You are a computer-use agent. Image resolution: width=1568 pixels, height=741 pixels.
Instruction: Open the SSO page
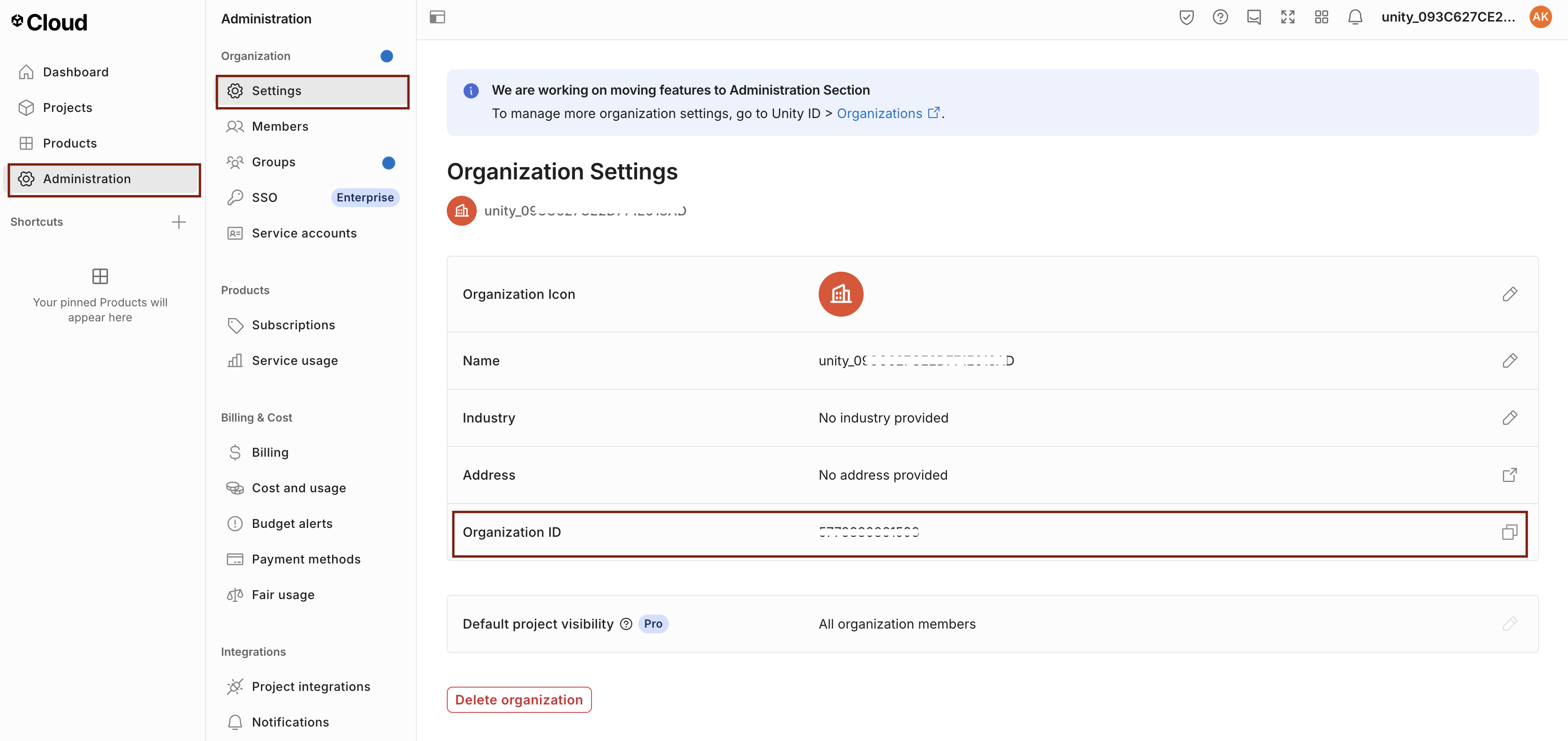pos(312,198)
